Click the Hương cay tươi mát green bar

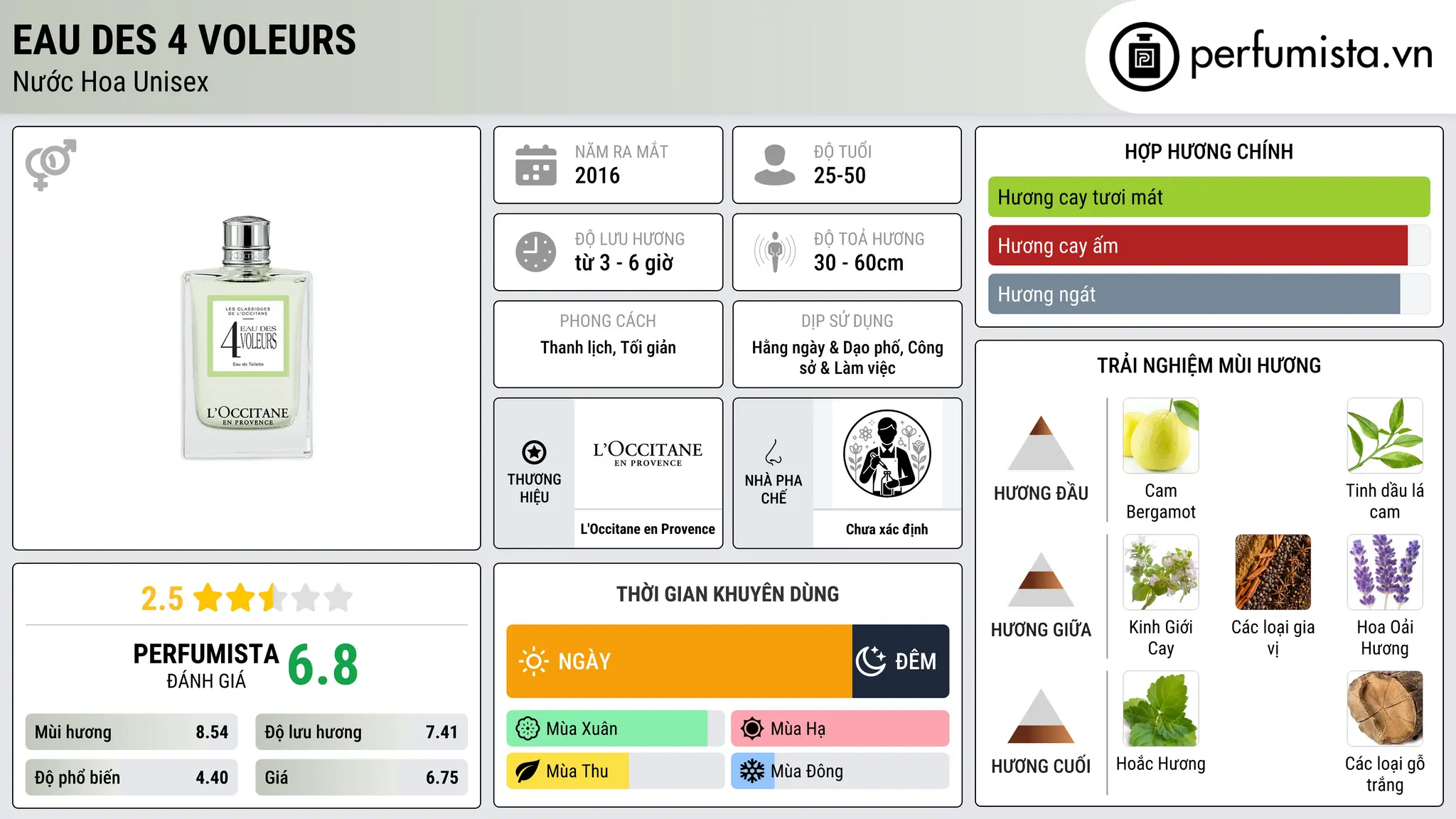(1209, 197)
